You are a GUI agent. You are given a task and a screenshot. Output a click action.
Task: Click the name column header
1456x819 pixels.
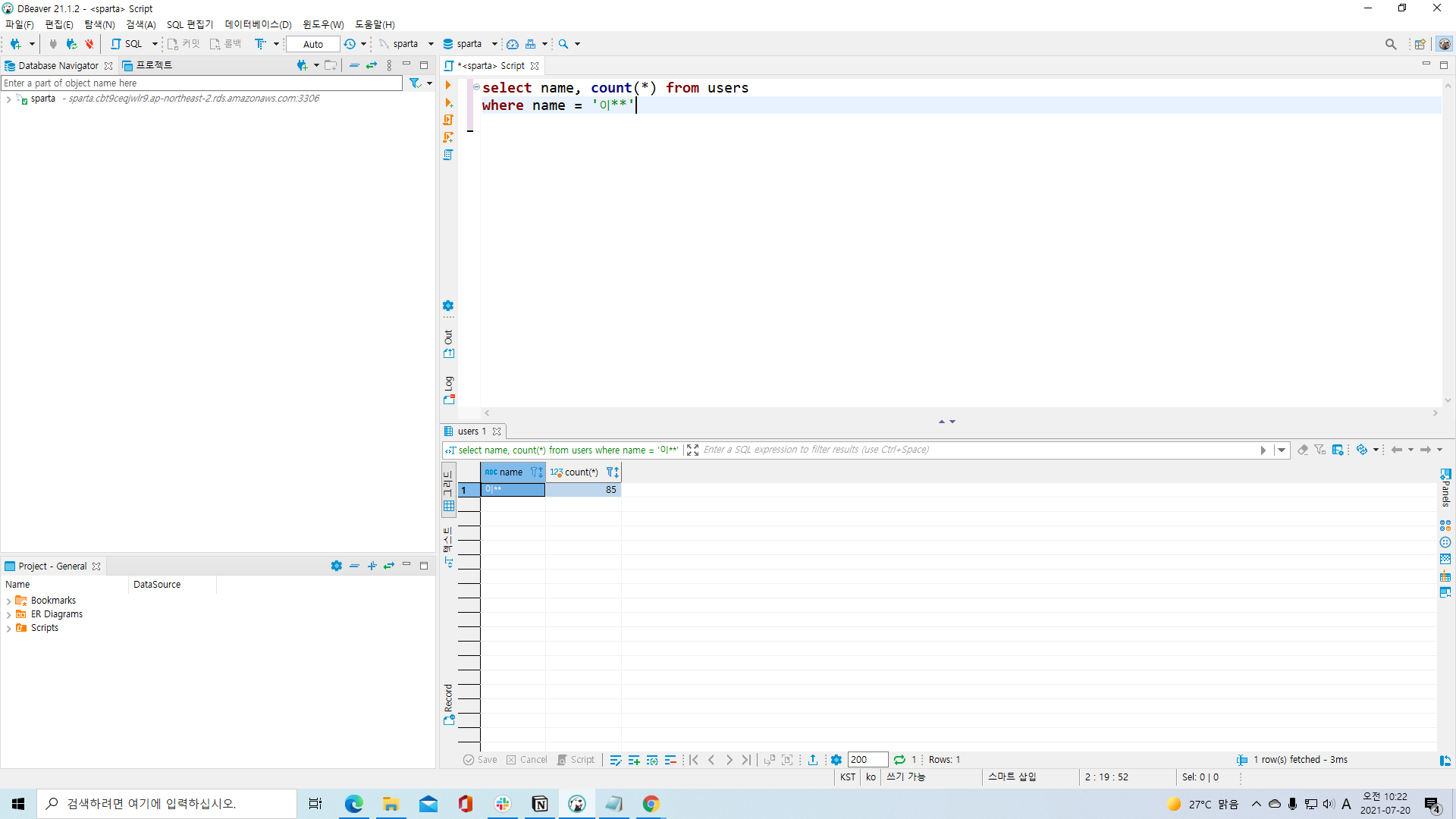(x=510, y=472)
